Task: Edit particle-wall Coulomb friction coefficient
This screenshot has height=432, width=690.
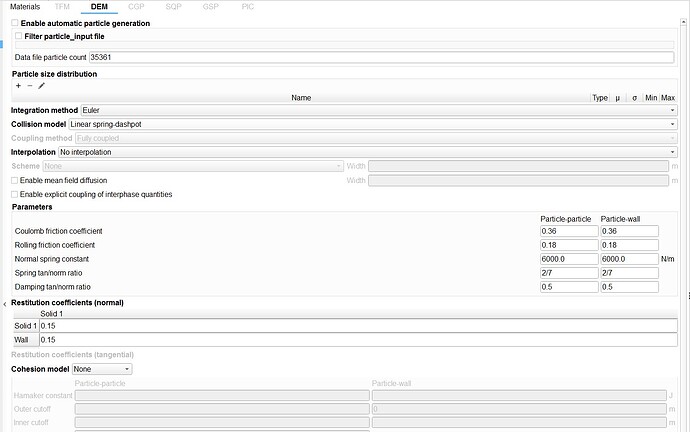Action: pos(629,231)
